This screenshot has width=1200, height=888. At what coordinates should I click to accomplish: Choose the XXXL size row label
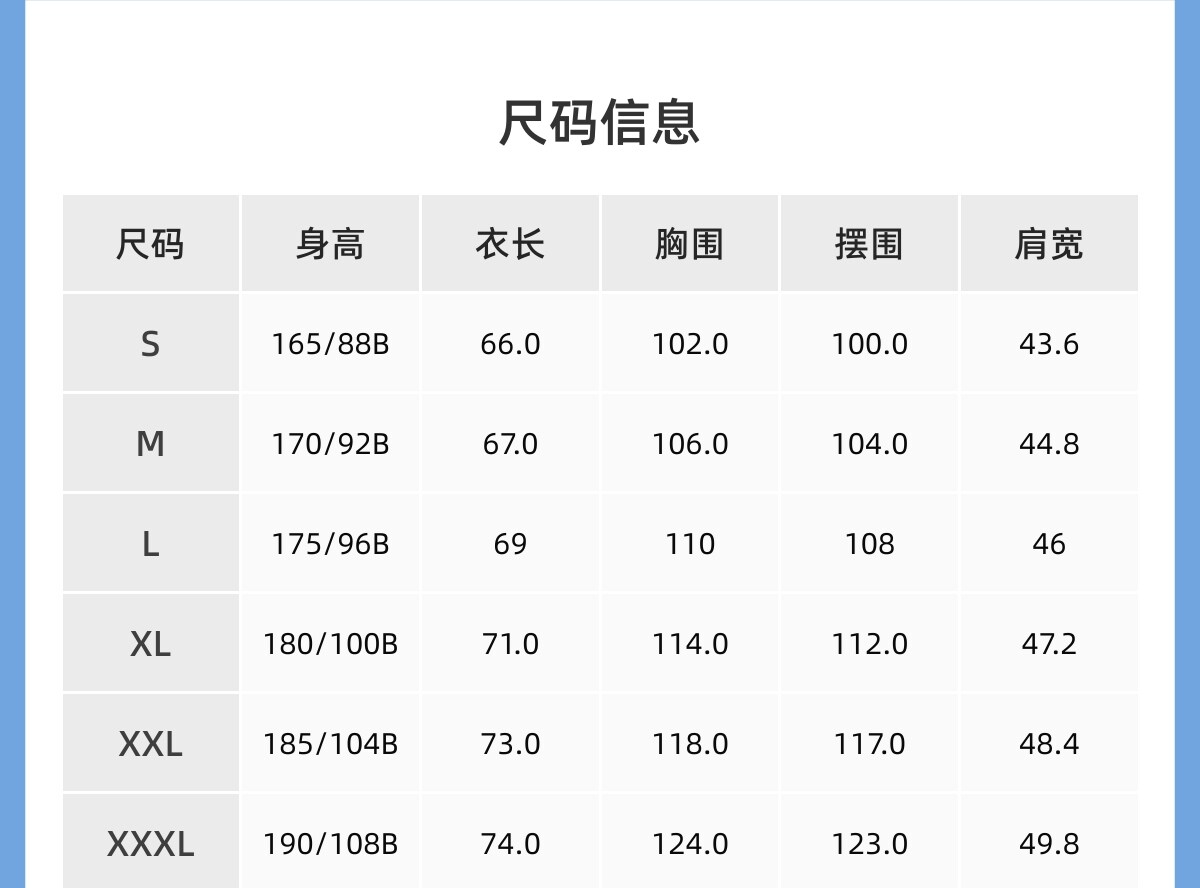pyautogui.click(x=150, y=844)
